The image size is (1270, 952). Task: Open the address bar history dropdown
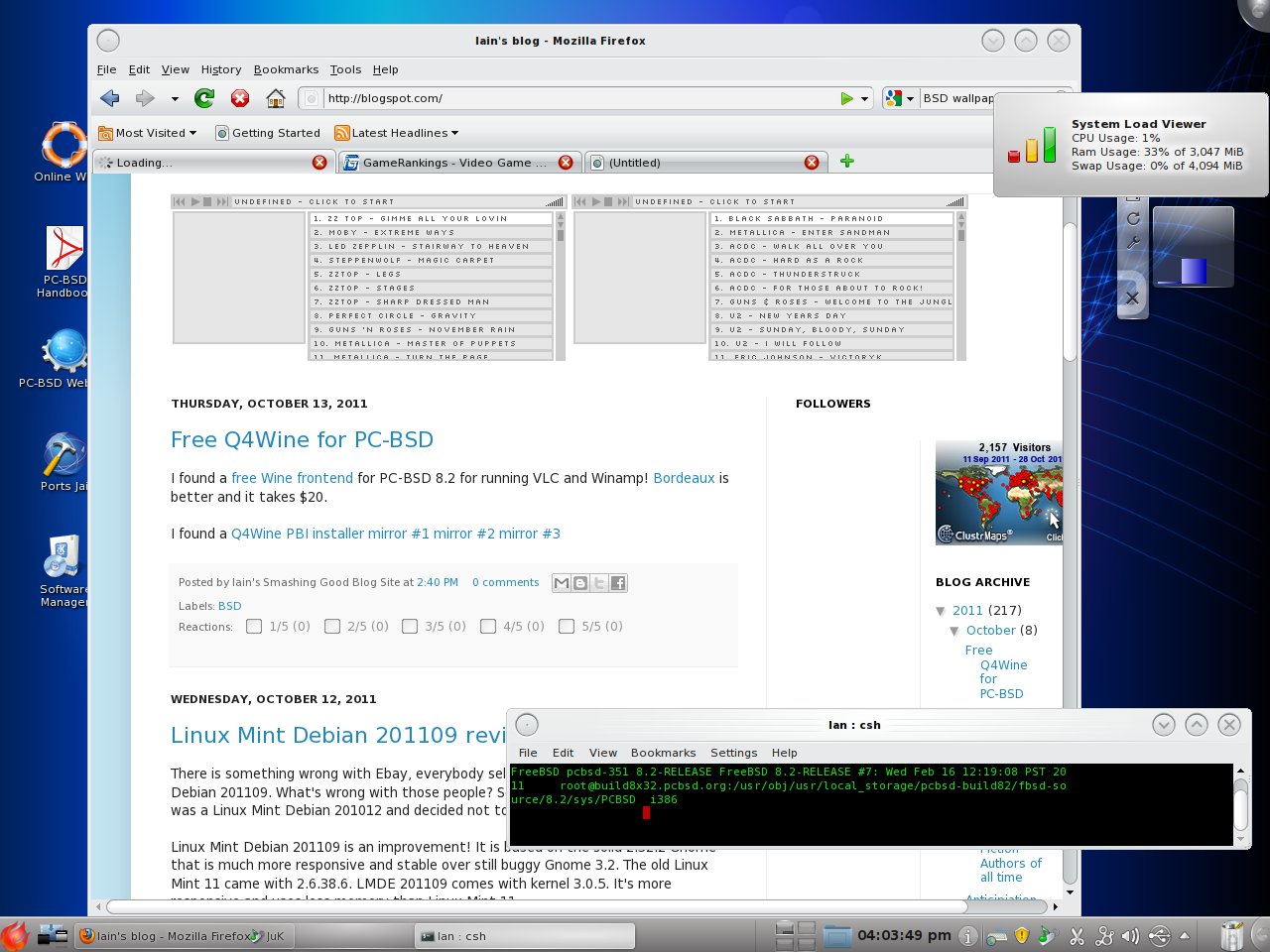[864, 99]
